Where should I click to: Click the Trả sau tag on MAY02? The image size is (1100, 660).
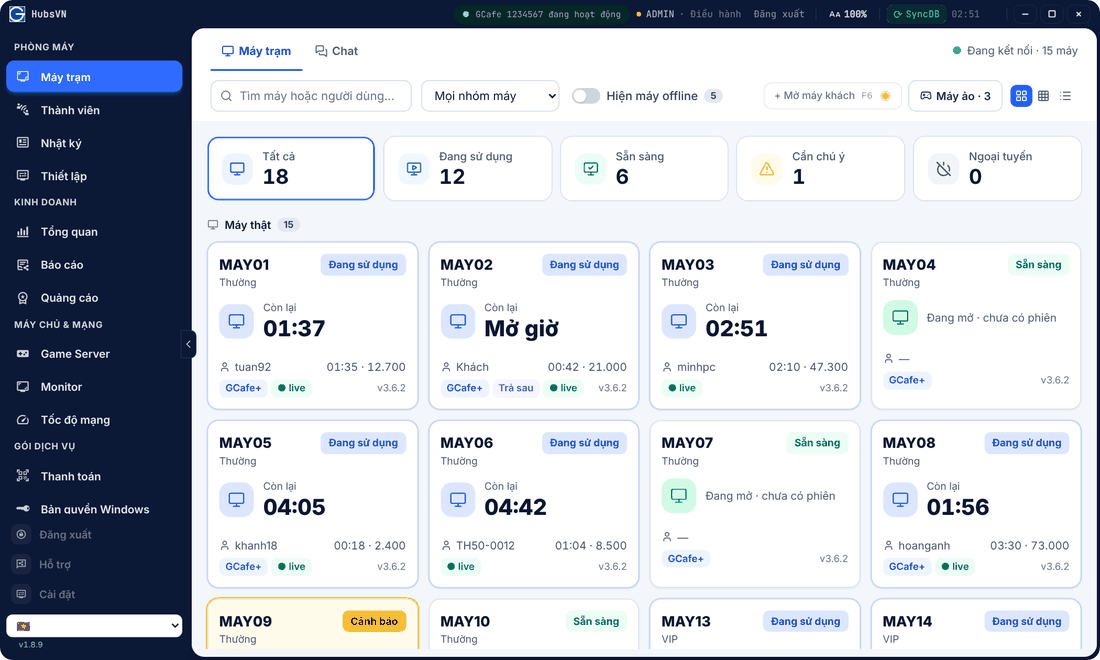pyautogui.click(x=516, y=388)
